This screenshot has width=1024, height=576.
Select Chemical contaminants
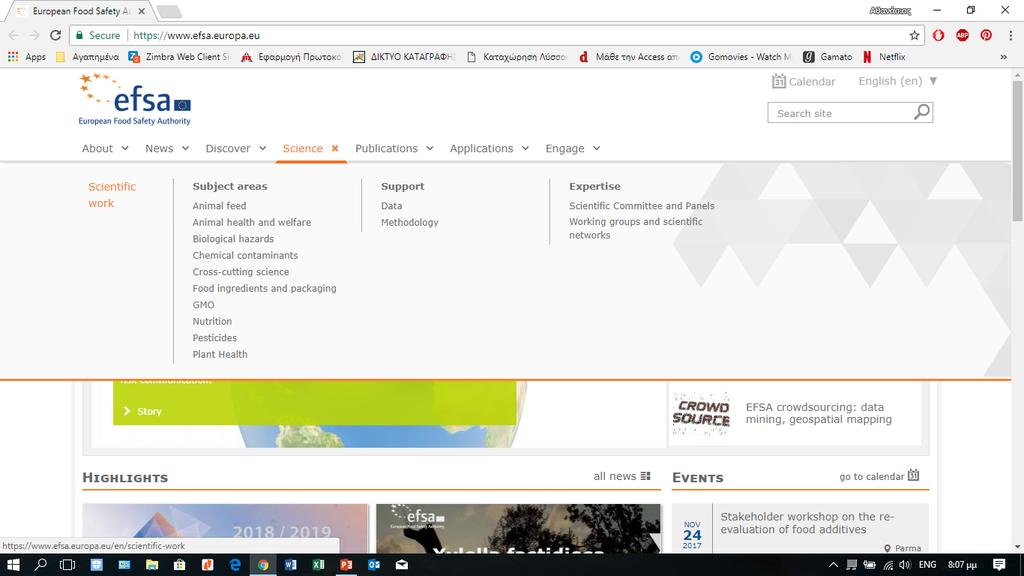(x=245, y=255)
